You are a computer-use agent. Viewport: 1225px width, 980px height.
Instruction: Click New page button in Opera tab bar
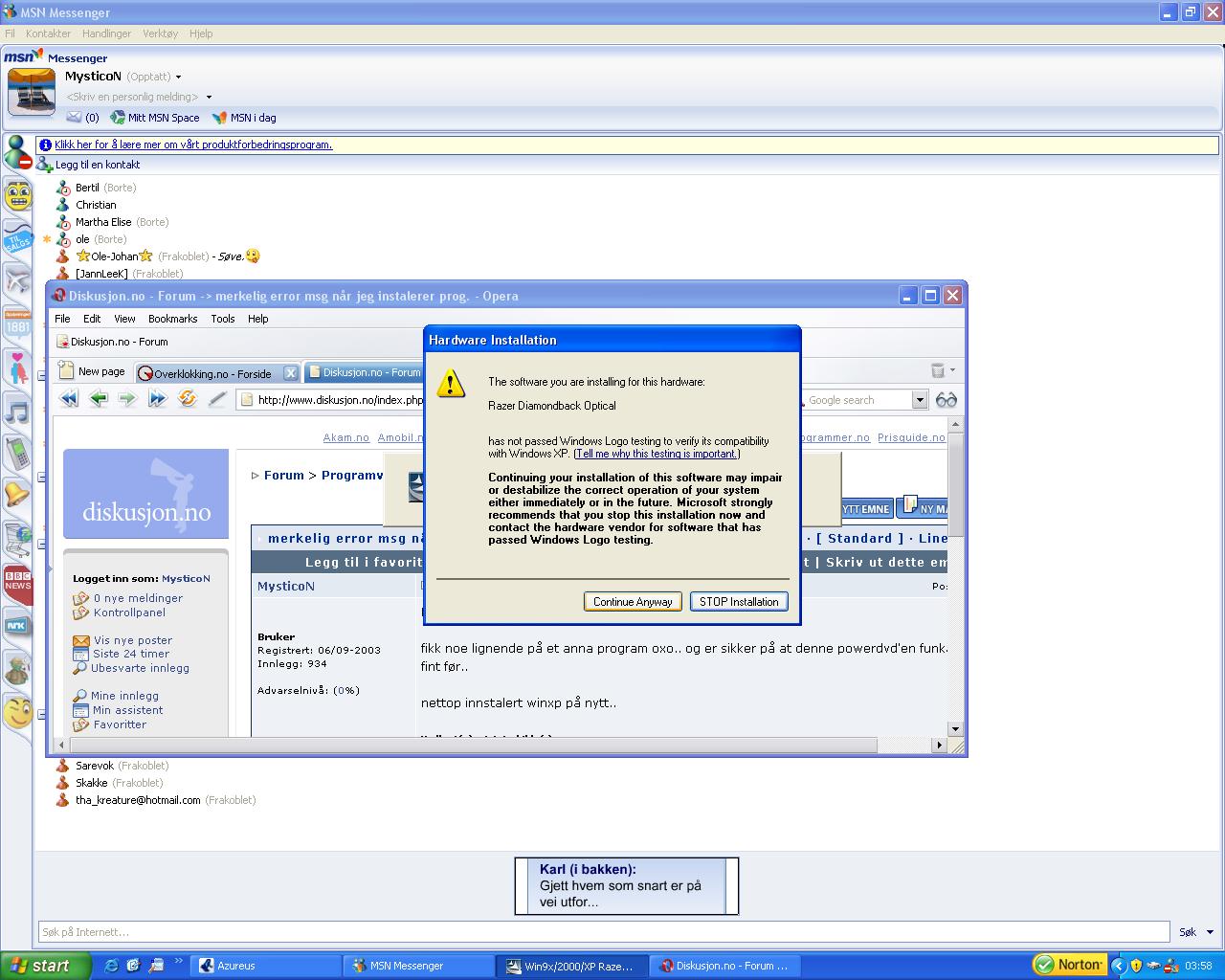(92, 371)
